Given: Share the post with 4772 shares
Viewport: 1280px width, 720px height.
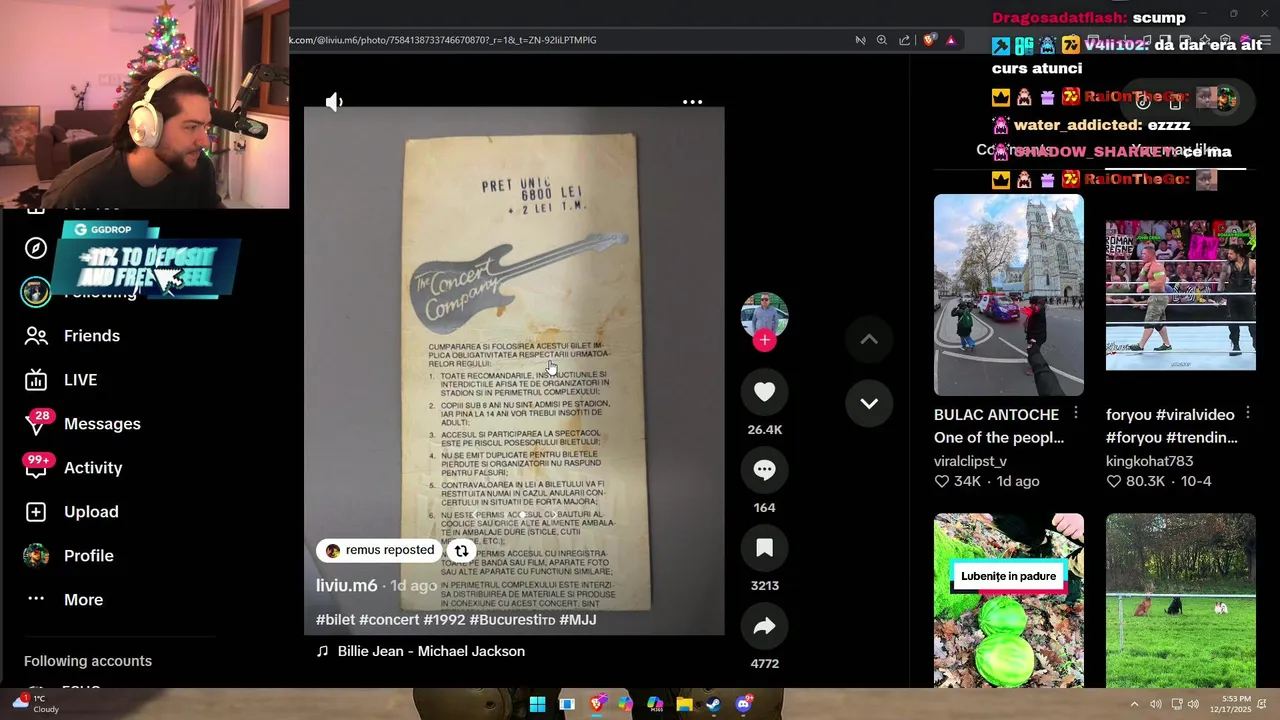Looking at the screenshot, I should pos(764,627).
